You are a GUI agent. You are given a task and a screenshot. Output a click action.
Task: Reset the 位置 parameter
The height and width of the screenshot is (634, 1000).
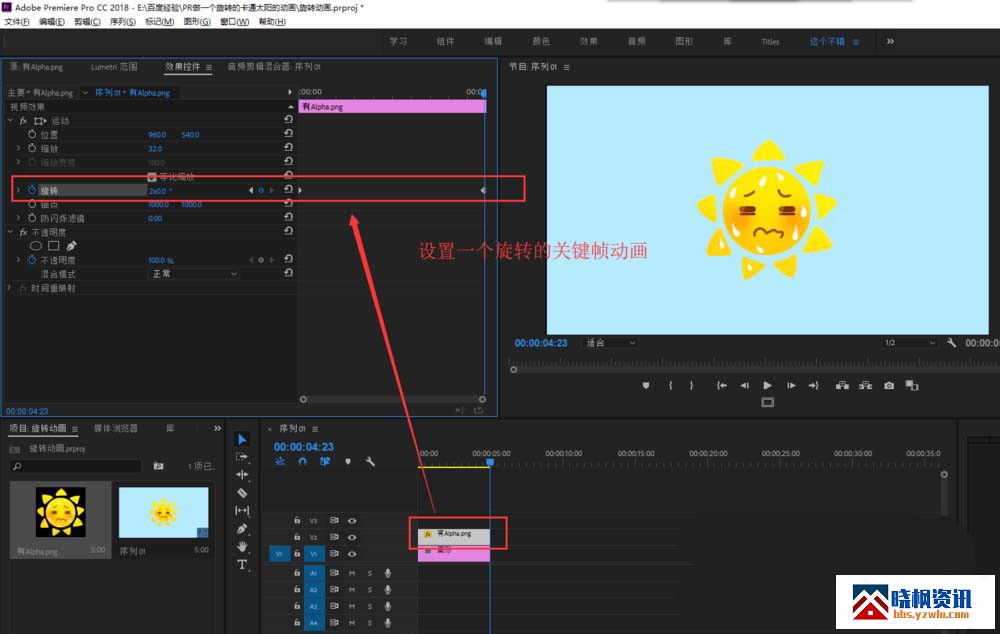tap(288, 133)
